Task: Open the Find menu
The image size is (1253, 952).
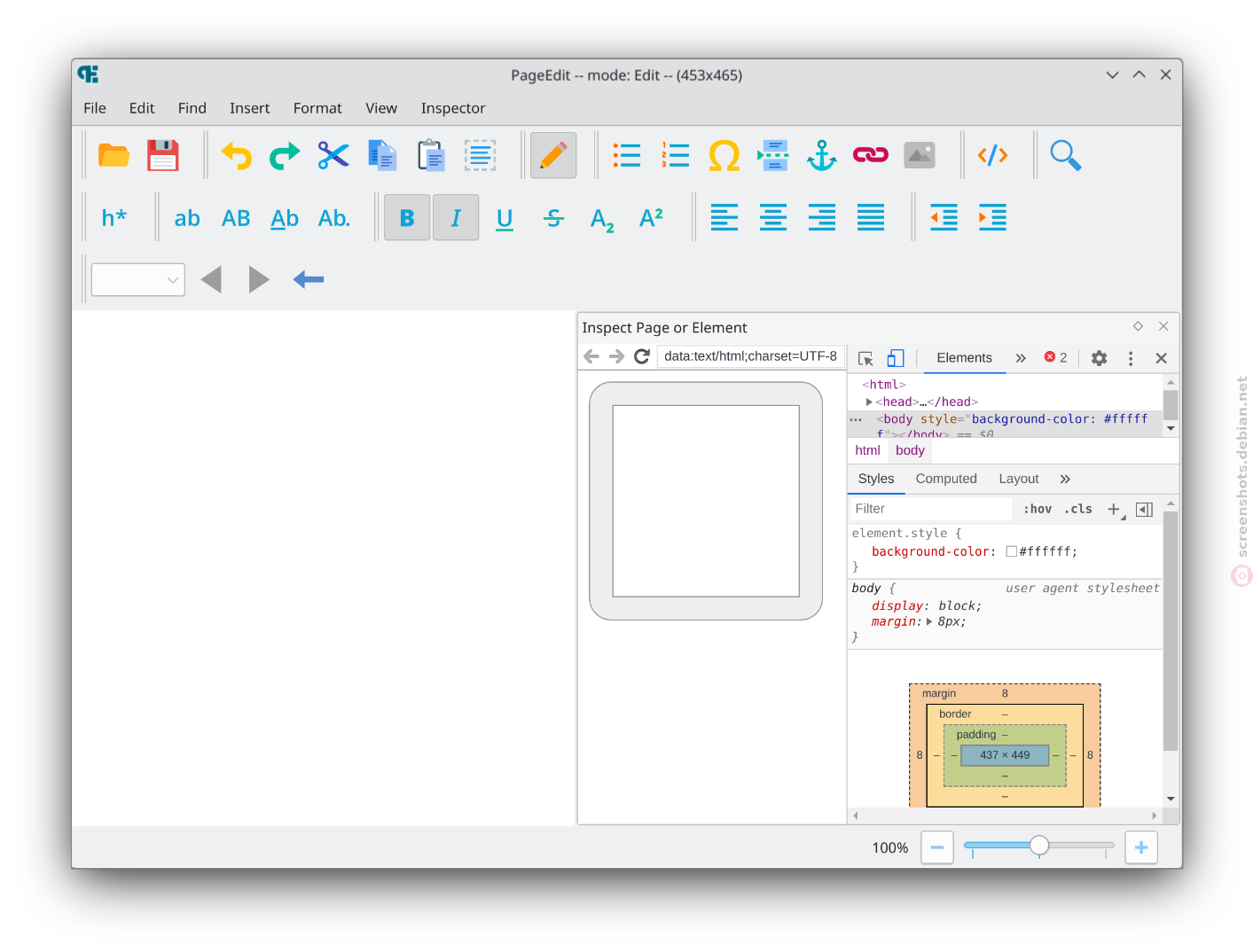Action: [192, 108]
